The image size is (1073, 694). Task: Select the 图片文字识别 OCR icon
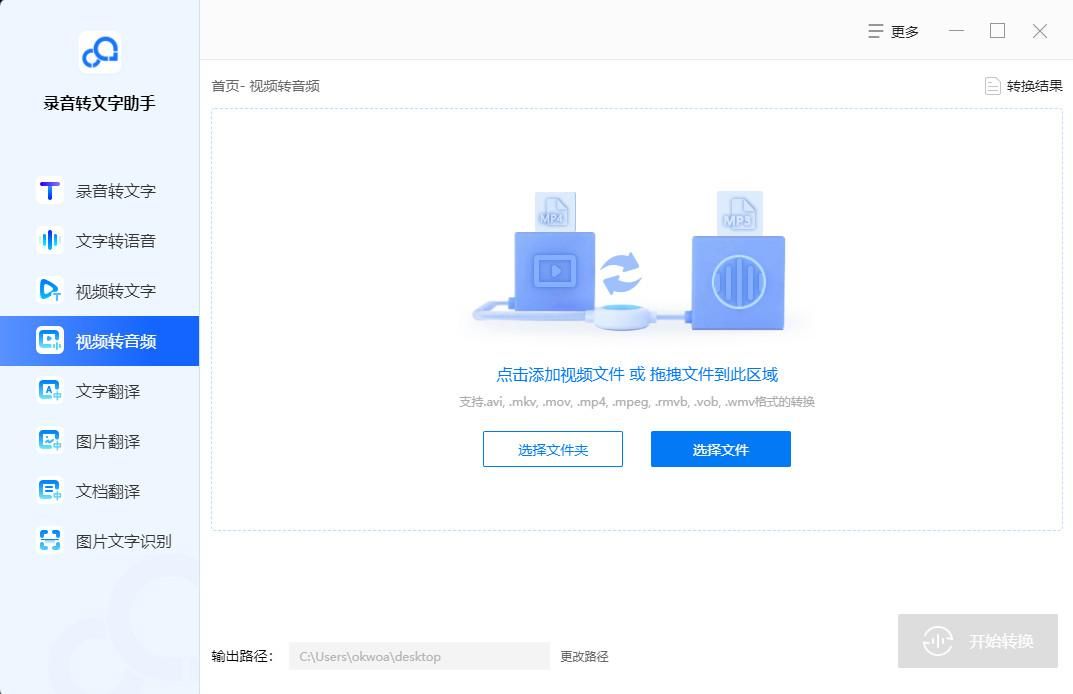coord(50,541)
